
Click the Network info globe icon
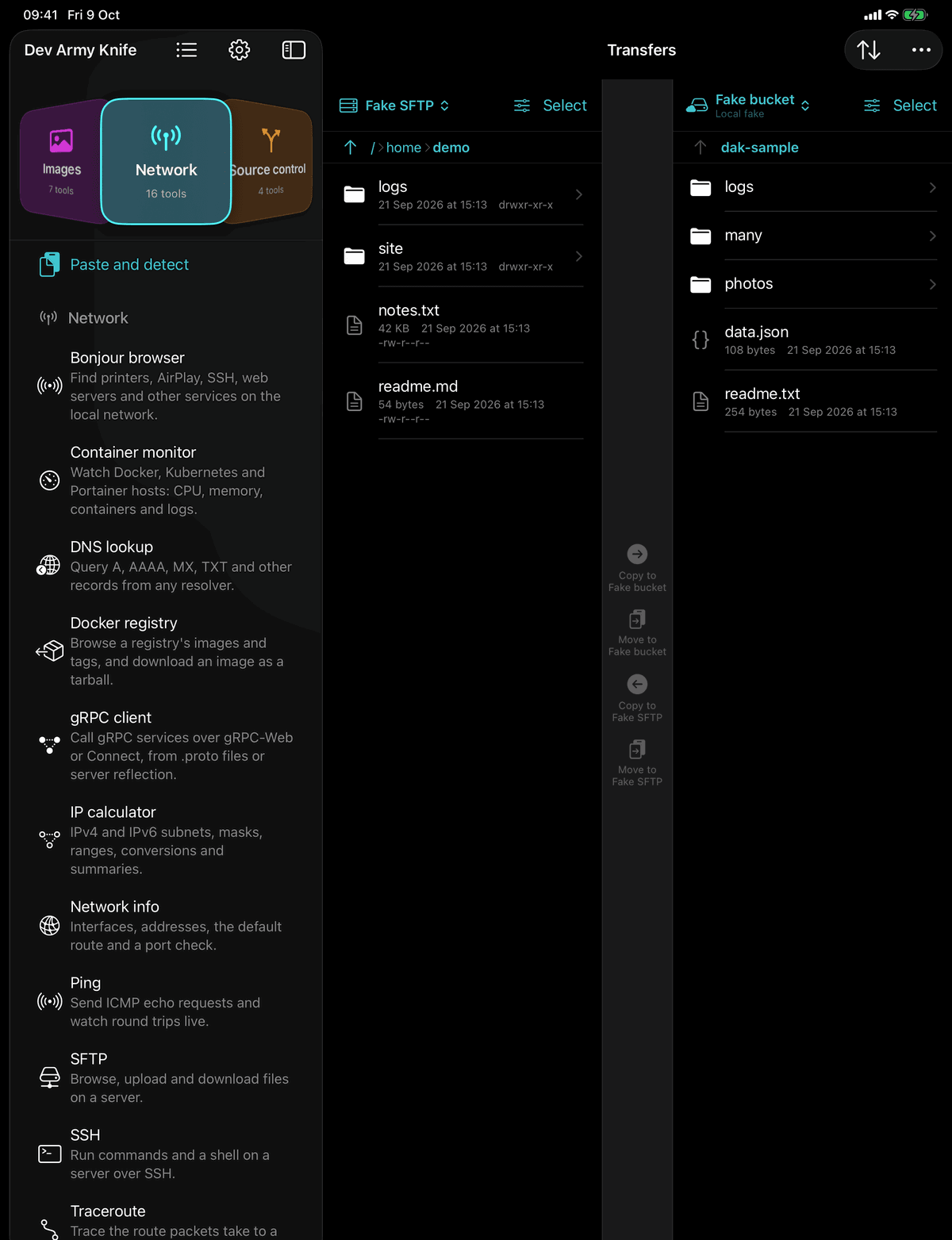coord(49,925)
